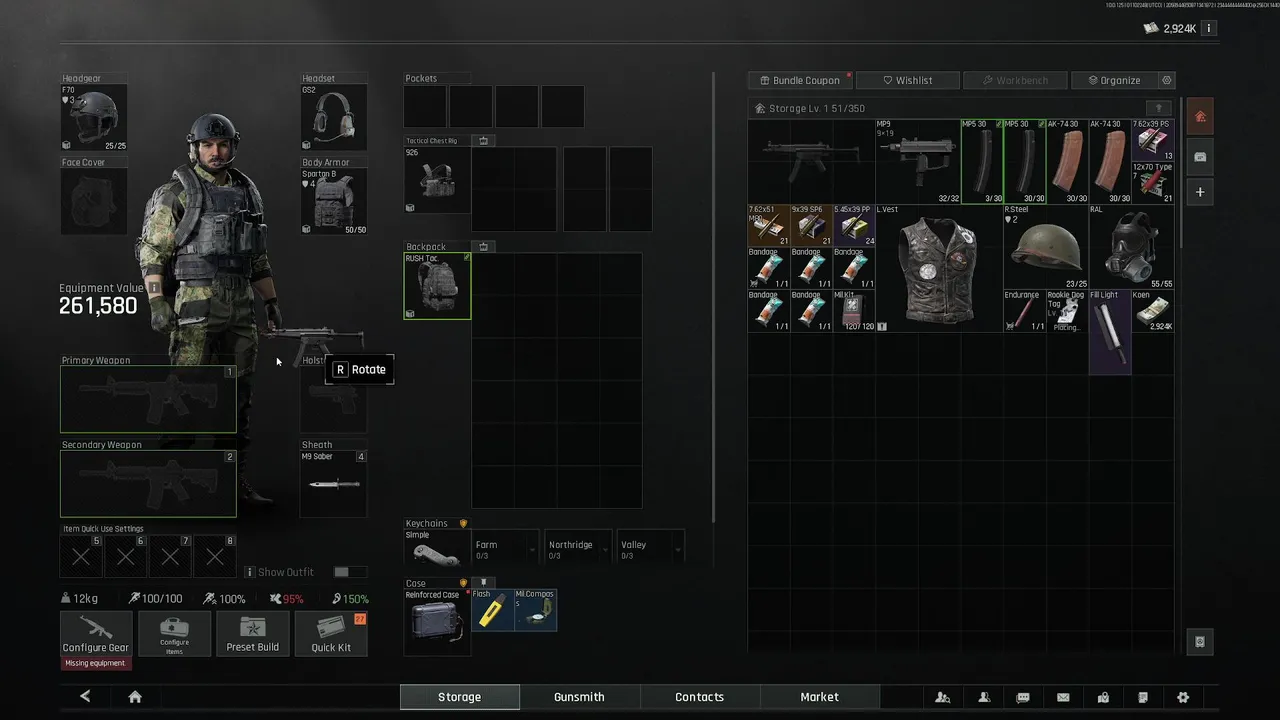Open the find players icon
The height and width of the screenshot is (720, 1280).
point(943,697)
